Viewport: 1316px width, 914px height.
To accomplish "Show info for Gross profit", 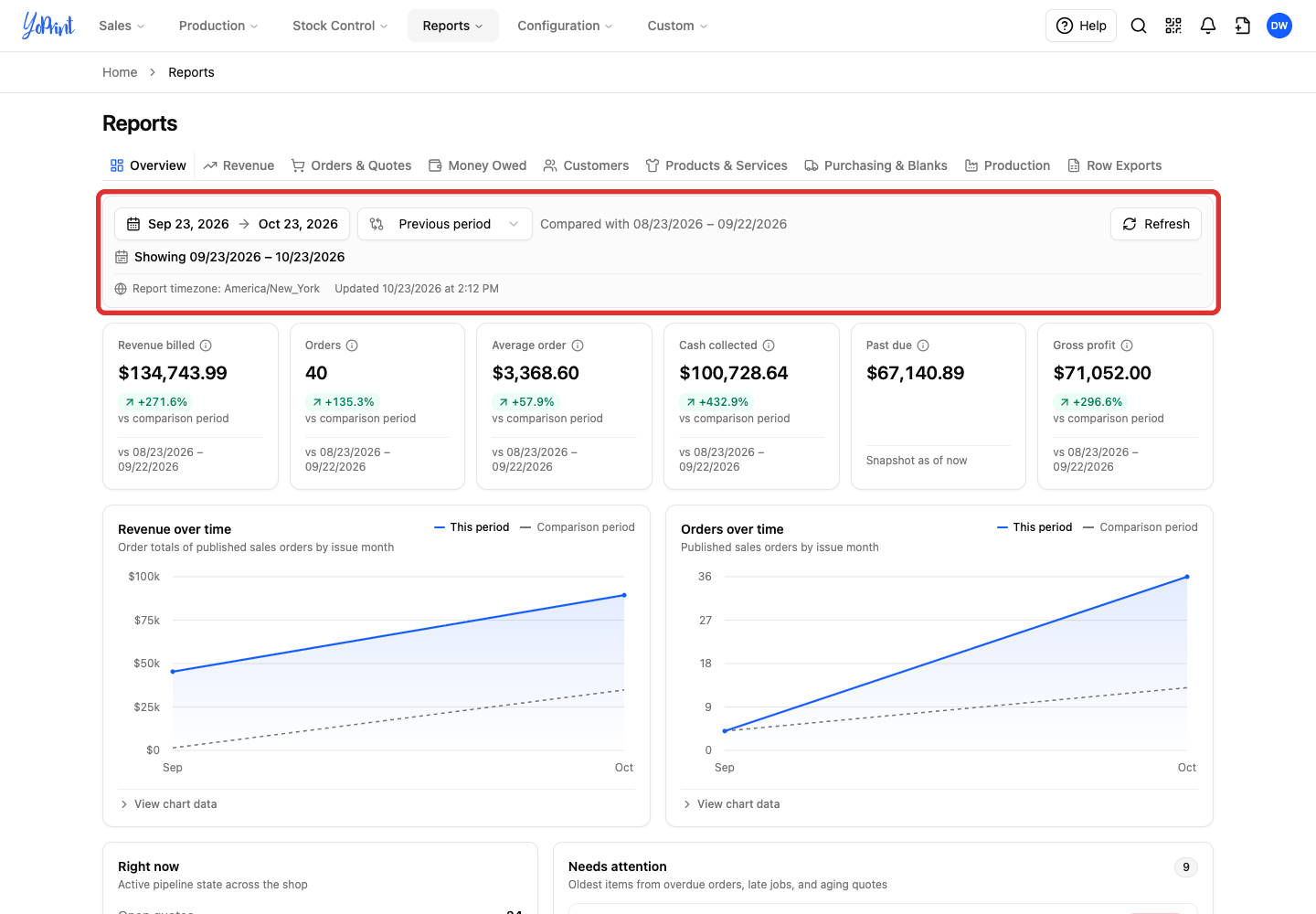I will click(x=1127, y=345).
